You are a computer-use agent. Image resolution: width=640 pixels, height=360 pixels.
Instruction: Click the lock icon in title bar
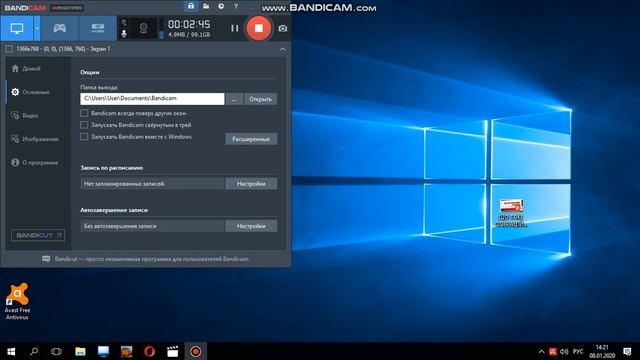pyautogui.click(x=191, y=6)
